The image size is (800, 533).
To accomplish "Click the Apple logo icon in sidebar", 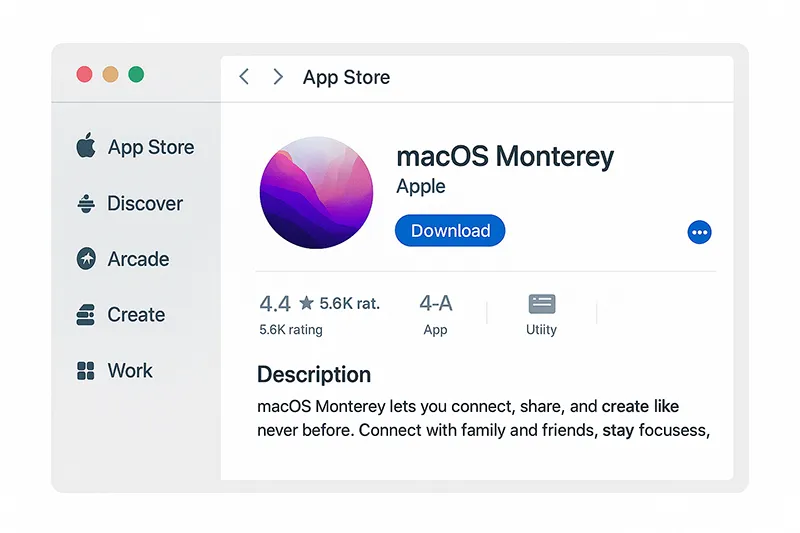I will pyautogui.click(x=86, y=147).
